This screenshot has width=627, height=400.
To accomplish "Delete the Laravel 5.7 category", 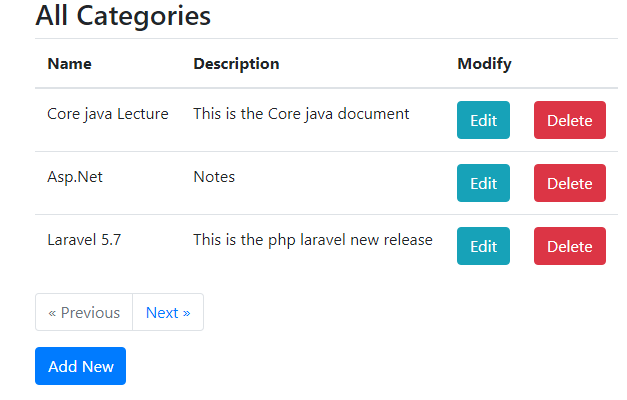I will click(x=569, y=246).
